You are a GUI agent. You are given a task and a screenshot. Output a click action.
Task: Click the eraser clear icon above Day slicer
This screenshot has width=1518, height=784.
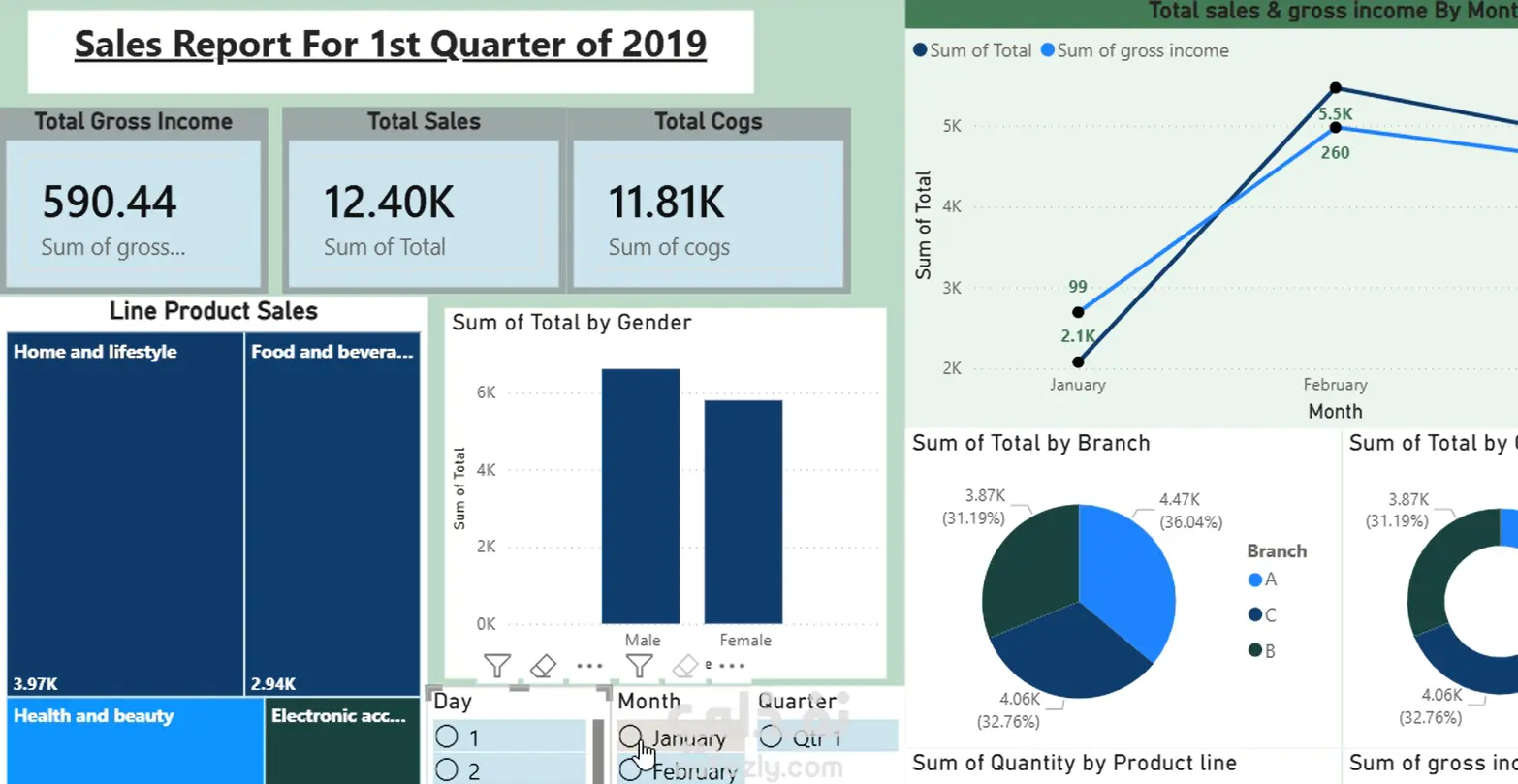[543, 666]
